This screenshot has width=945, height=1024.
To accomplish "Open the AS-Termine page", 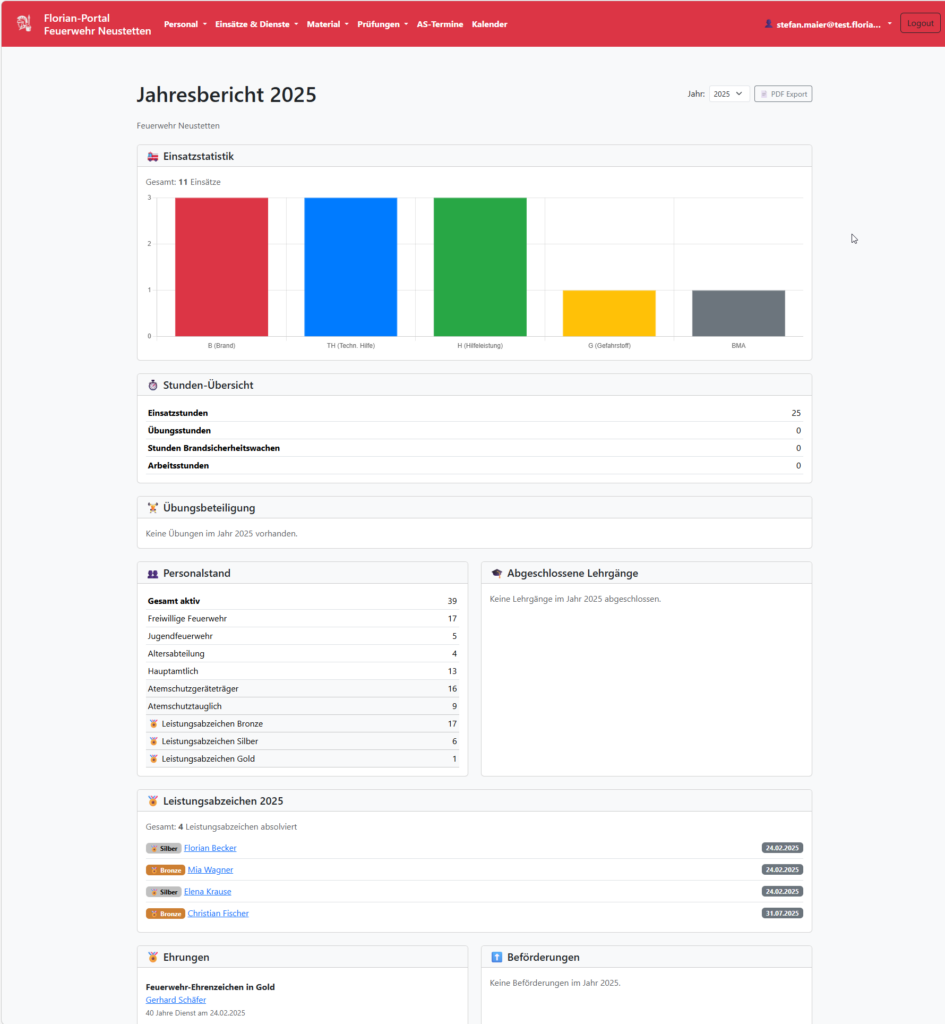I will point(440,24).
